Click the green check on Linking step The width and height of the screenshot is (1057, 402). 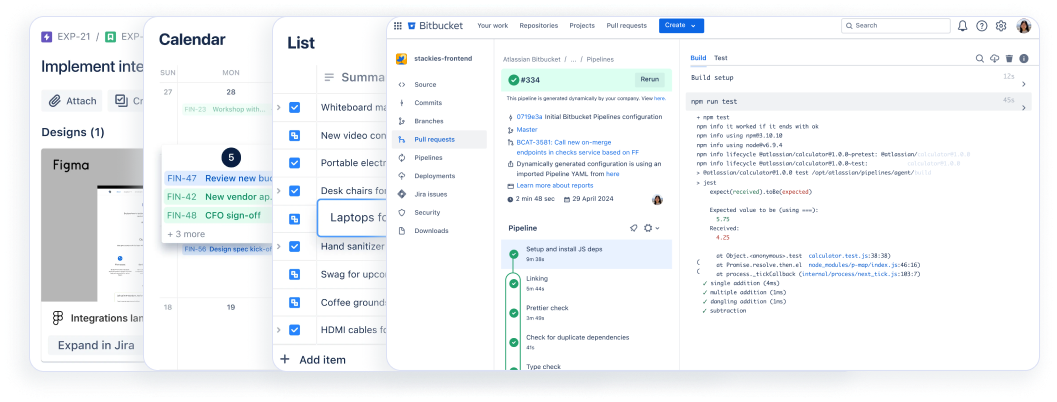click(x=514, y=283)
